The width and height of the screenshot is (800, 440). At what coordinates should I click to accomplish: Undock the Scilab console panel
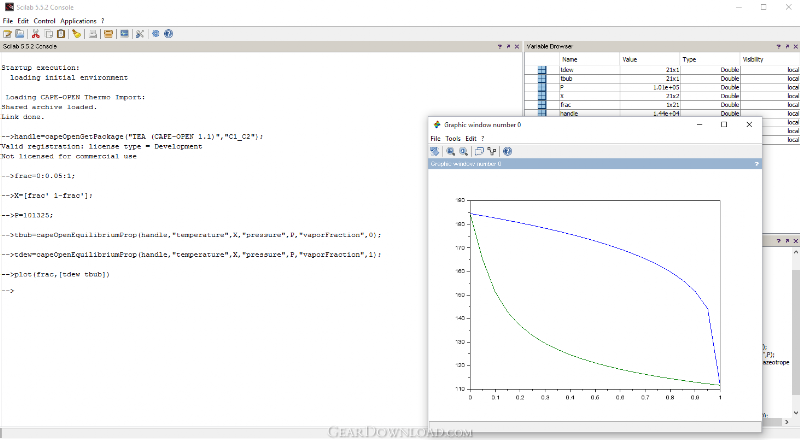tap(508, 46)
